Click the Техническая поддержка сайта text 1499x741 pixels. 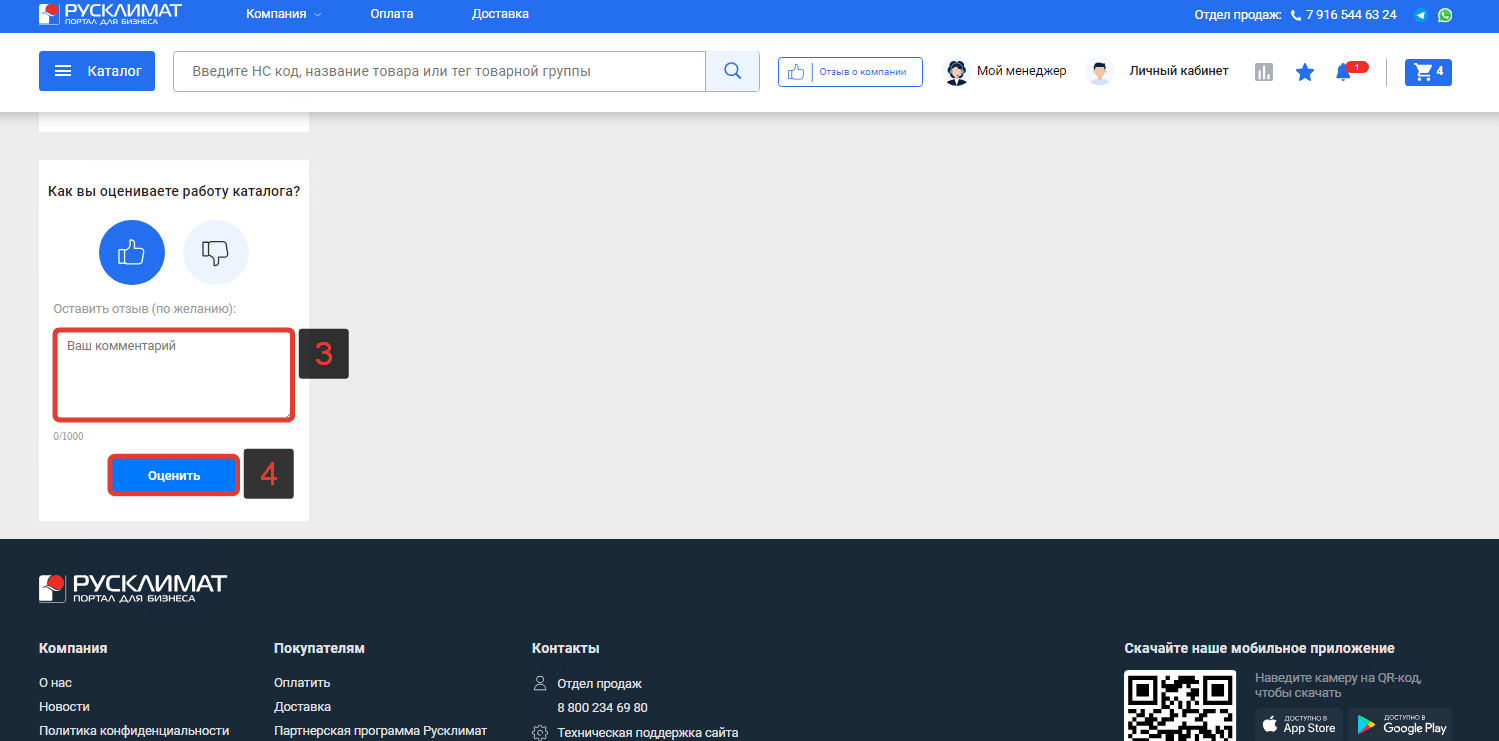click(x=648, y=733)
